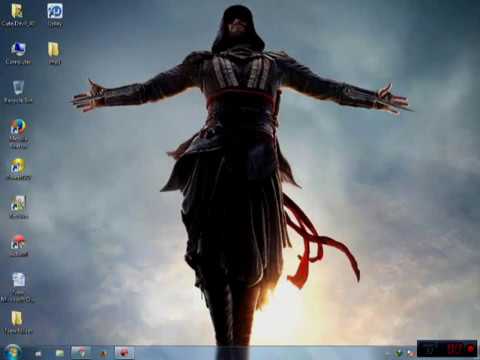Image resolution: width=480 pixels, height=360 pixels.
Task: Select the top-left folder with shield emblem
Action: 17,11
